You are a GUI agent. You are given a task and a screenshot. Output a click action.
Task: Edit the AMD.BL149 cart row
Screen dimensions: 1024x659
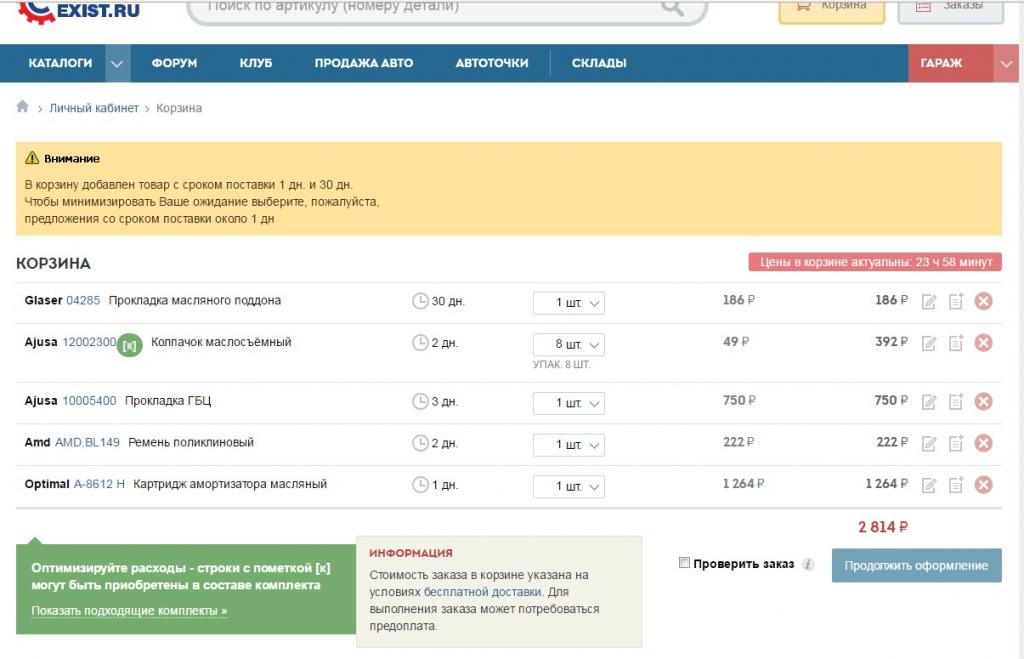click(929, 444)
